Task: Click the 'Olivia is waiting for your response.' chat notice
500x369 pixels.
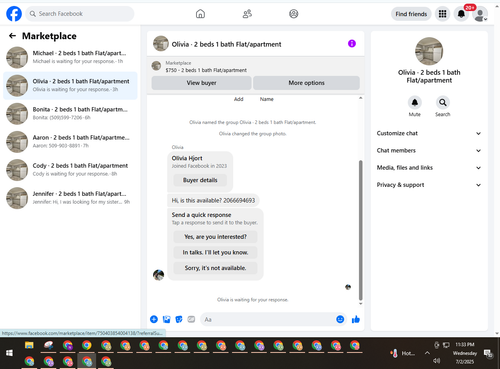Action: coord(252,300)
